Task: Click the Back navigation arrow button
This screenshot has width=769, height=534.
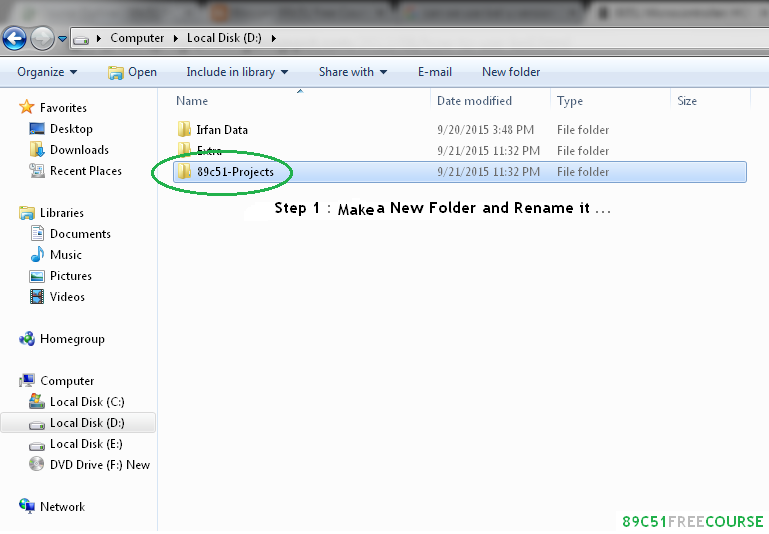Action: (x=14, y=38)
